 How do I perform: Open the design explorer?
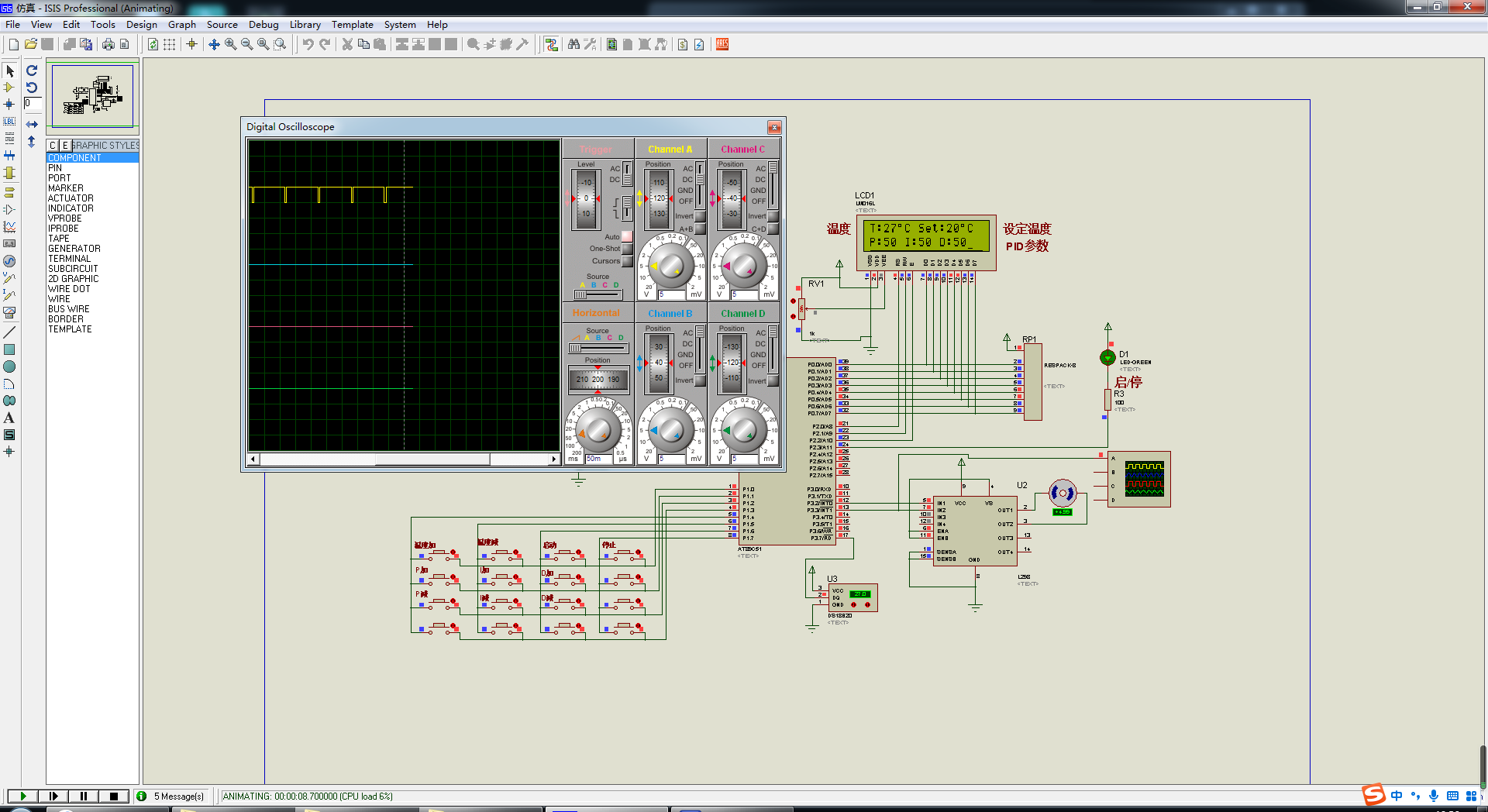(x=611, y=44)
